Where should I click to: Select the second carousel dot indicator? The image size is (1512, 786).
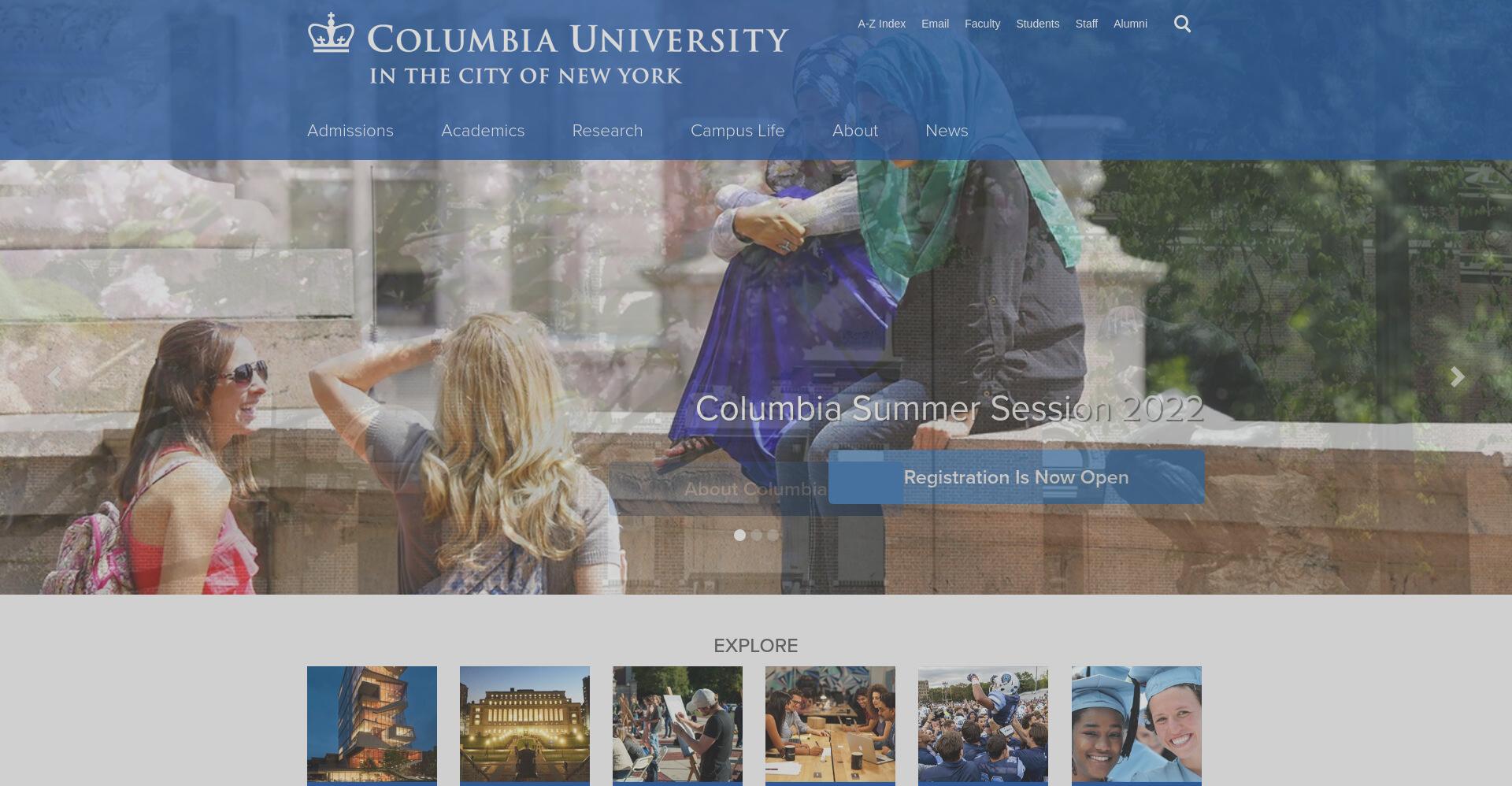point(757,536)
